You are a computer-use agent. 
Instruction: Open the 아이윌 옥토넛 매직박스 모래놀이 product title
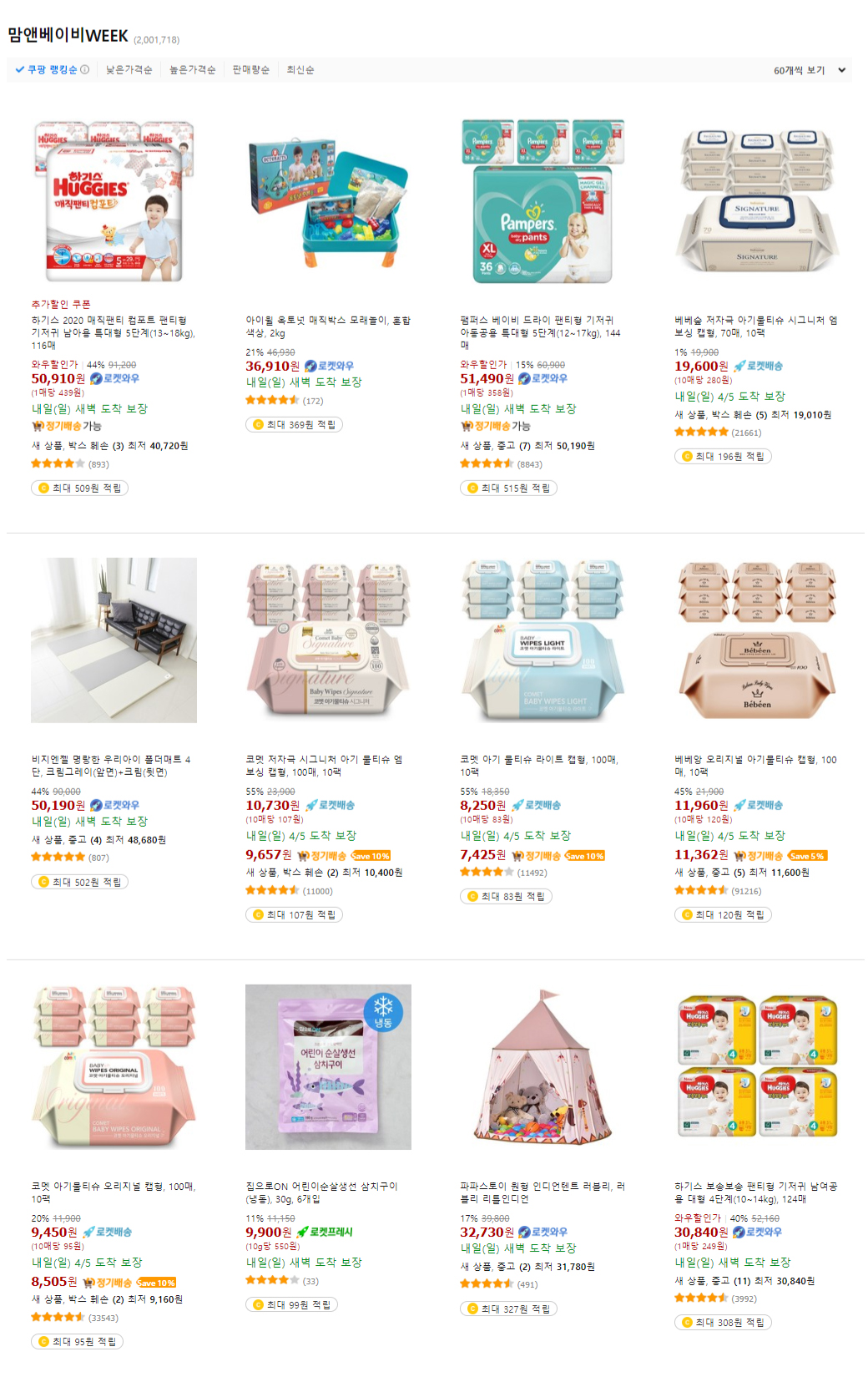[x=328, y=327]
